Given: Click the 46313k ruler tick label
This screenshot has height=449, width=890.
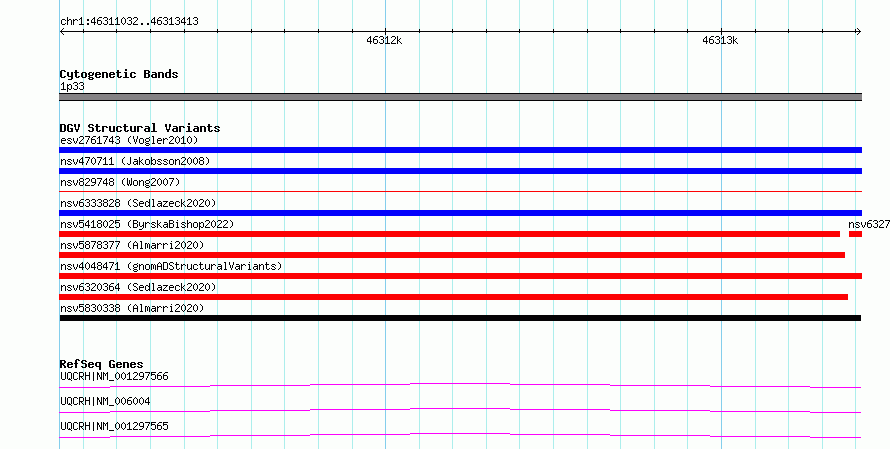Looking at the screenshot, I should [720, 40].
